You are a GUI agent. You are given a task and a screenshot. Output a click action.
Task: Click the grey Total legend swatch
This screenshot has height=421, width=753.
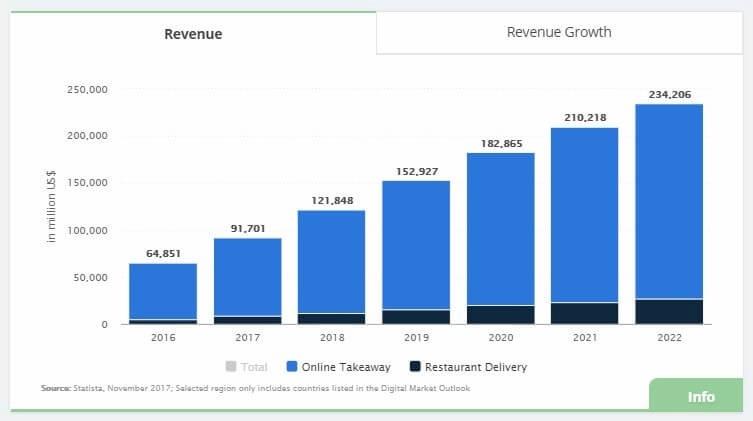click(231, 367)
